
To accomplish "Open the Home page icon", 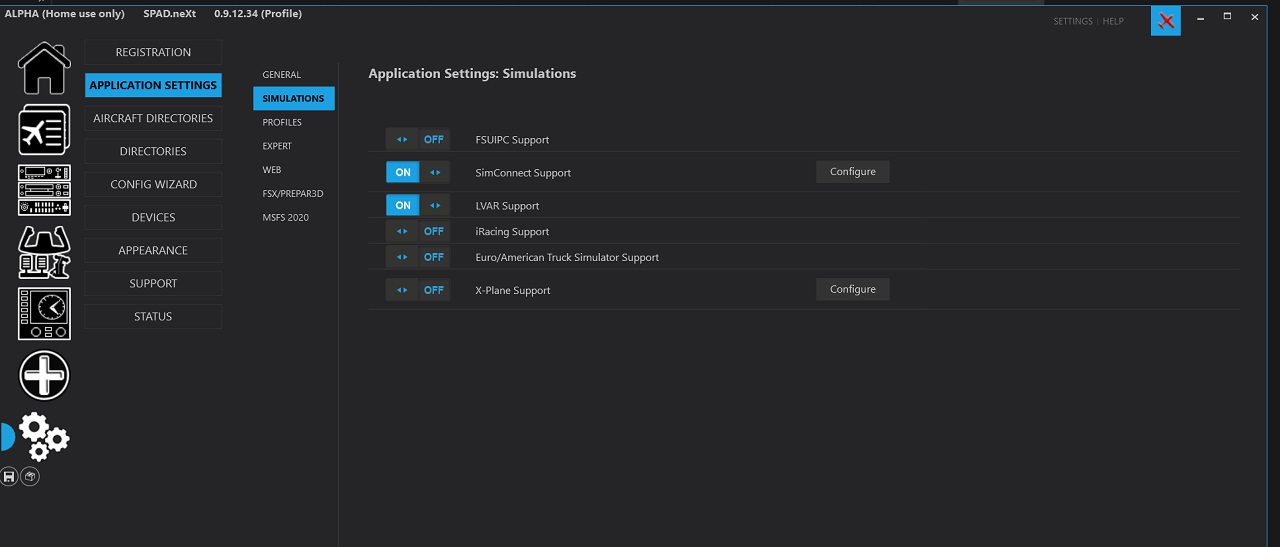I will (x=44, y=68).
